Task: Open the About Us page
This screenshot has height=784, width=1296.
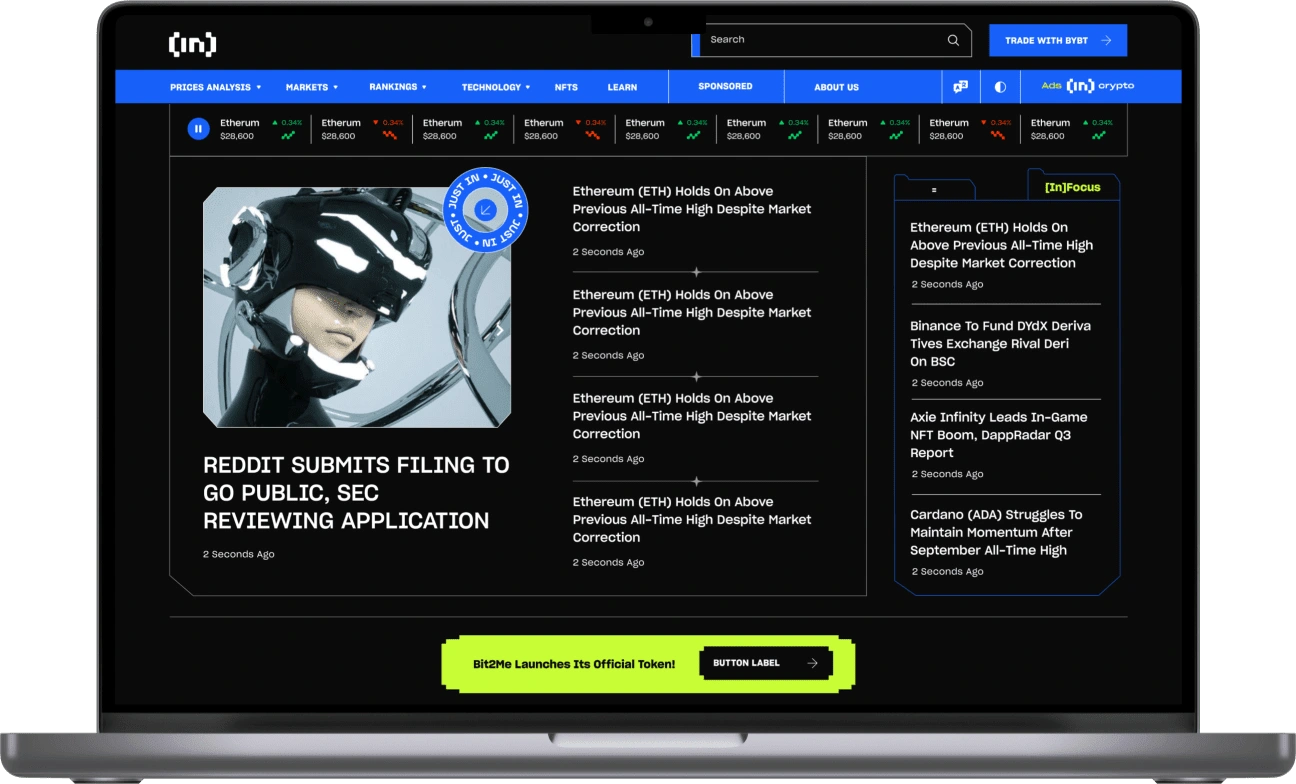Action: coord(836,87)
